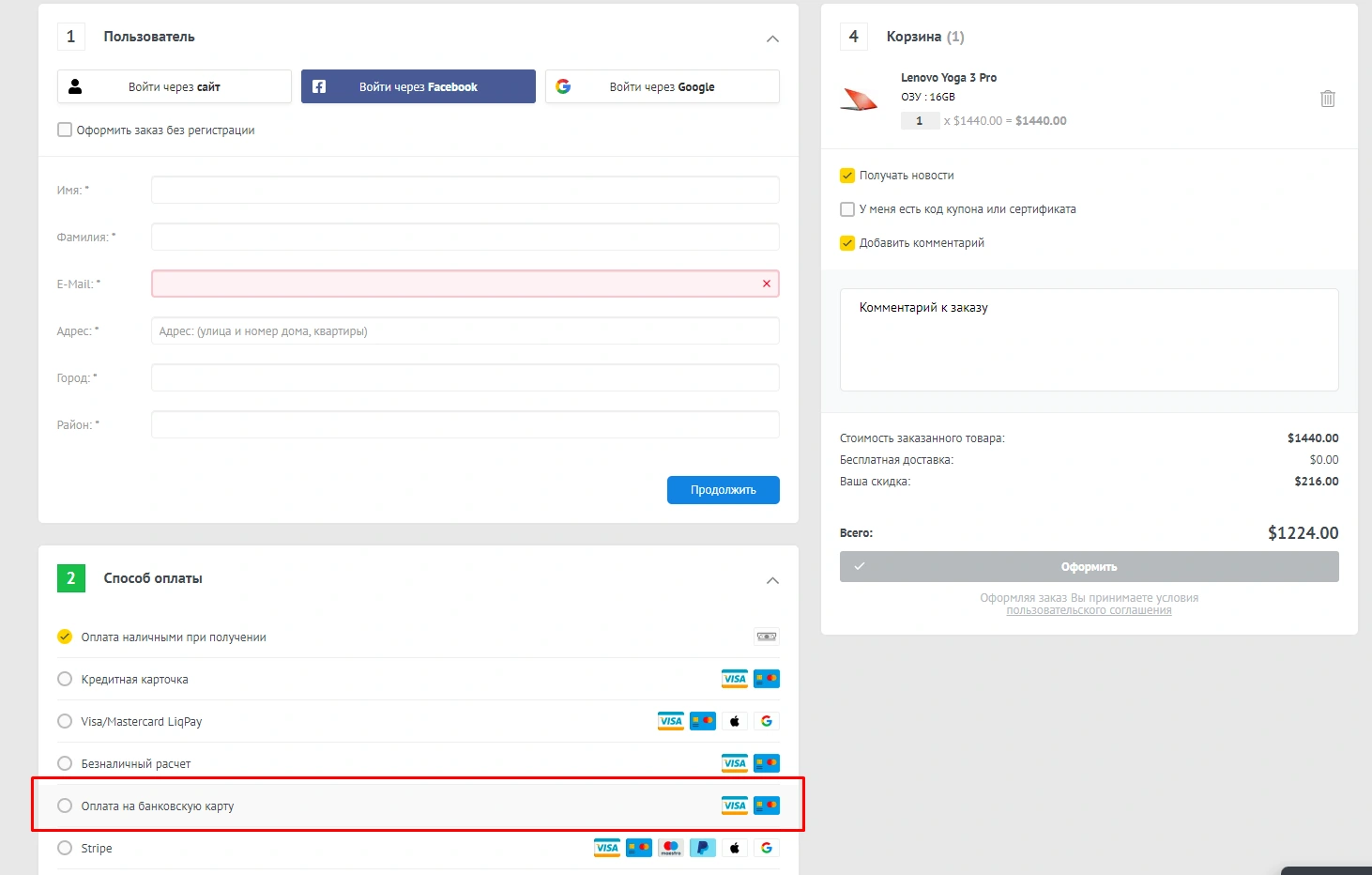The width and height of the screenshot is (1372, 875).
Task: Uncheck the Получать новости checkbox
Action: pyautogui.click(x=847, y=176)
